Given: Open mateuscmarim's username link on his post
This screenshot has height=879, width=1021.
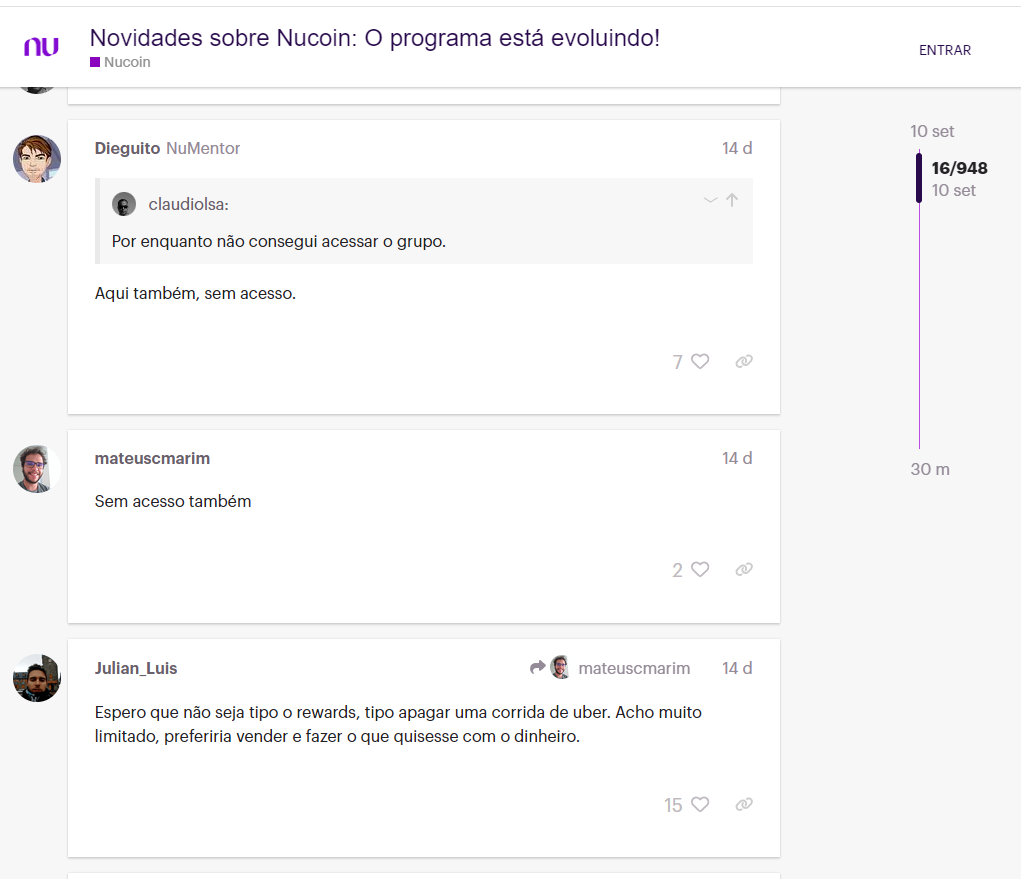Looking at the screenshot, I should pyautogui.click(x=152, y=458).
